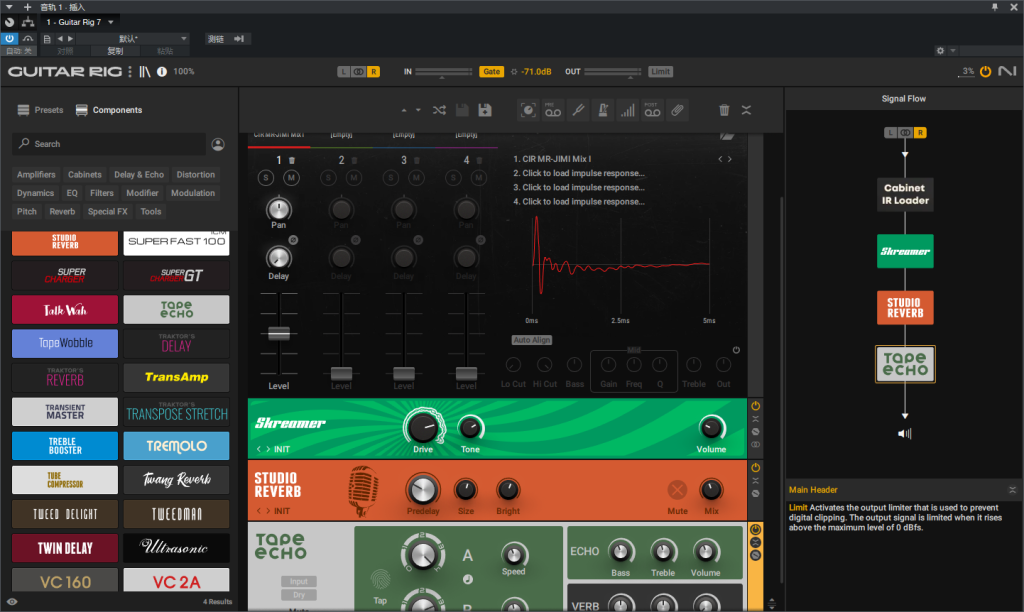
Task: Toggle the Auto Align button
Action: [x=532, y=340]
